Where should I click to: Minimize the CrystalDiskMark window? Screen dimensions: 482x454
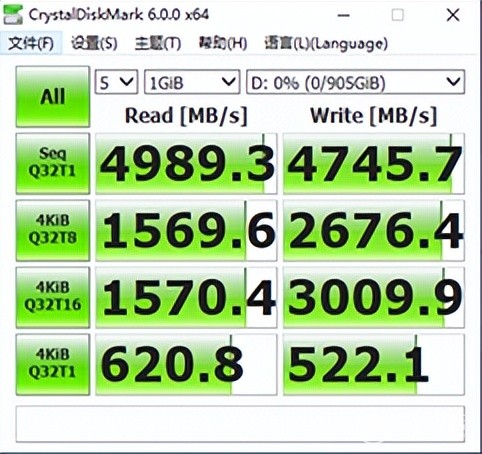[343, 15]
